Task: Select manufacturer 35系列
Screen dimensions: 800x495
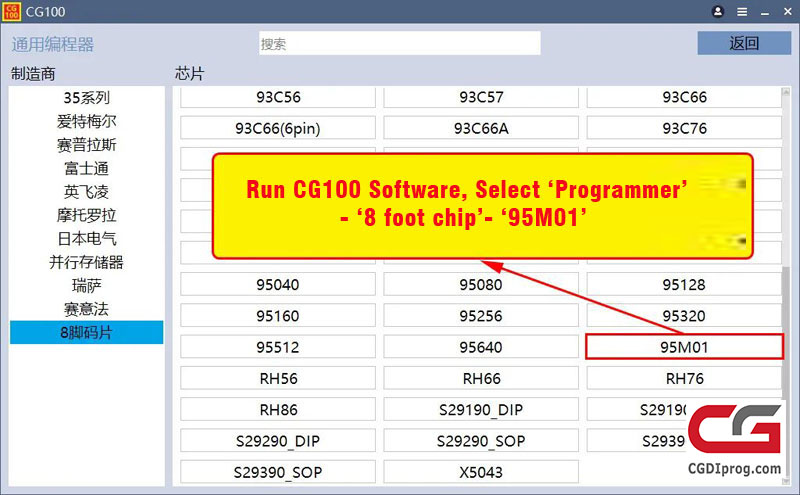Action: (x=86, y=97)
